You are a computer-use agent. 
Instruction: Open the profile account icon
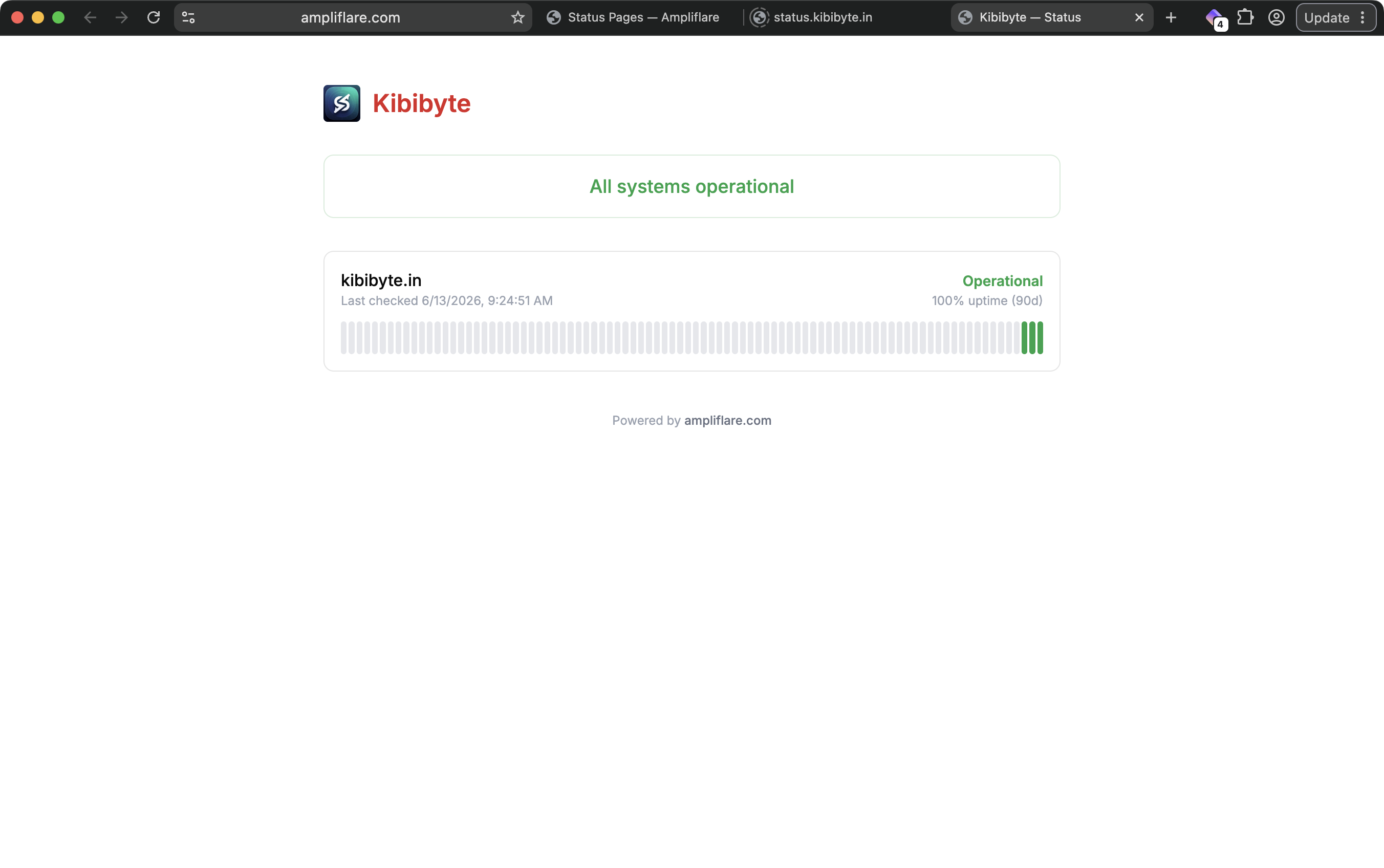1276,17
